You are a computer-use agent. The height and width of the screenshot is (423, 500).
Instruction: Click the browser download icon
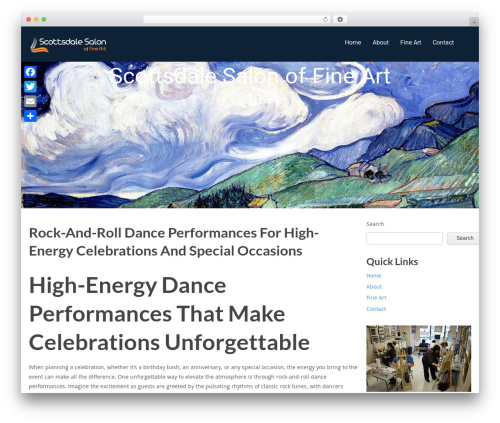point(340,19)
